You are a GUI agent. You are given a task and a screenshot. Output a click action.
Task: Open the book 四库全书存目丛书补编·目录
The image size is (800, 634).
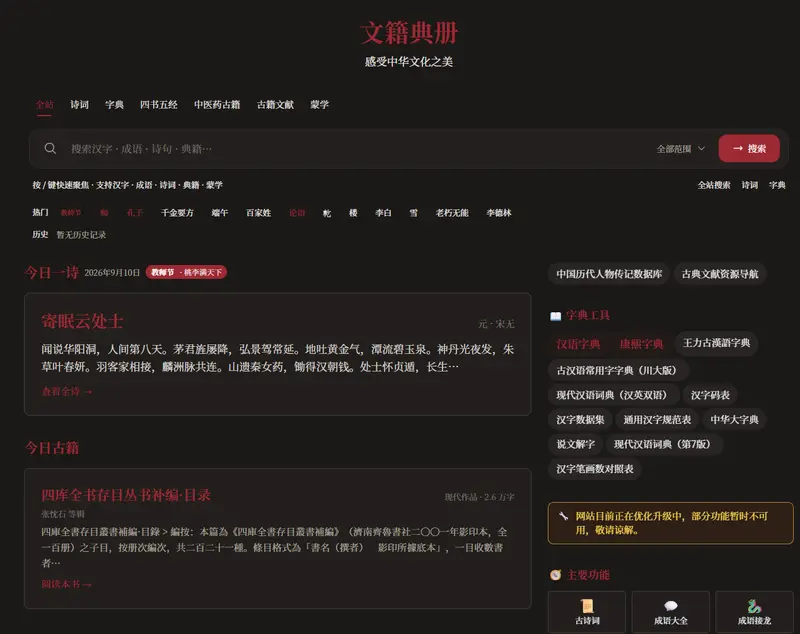point(126,495)
